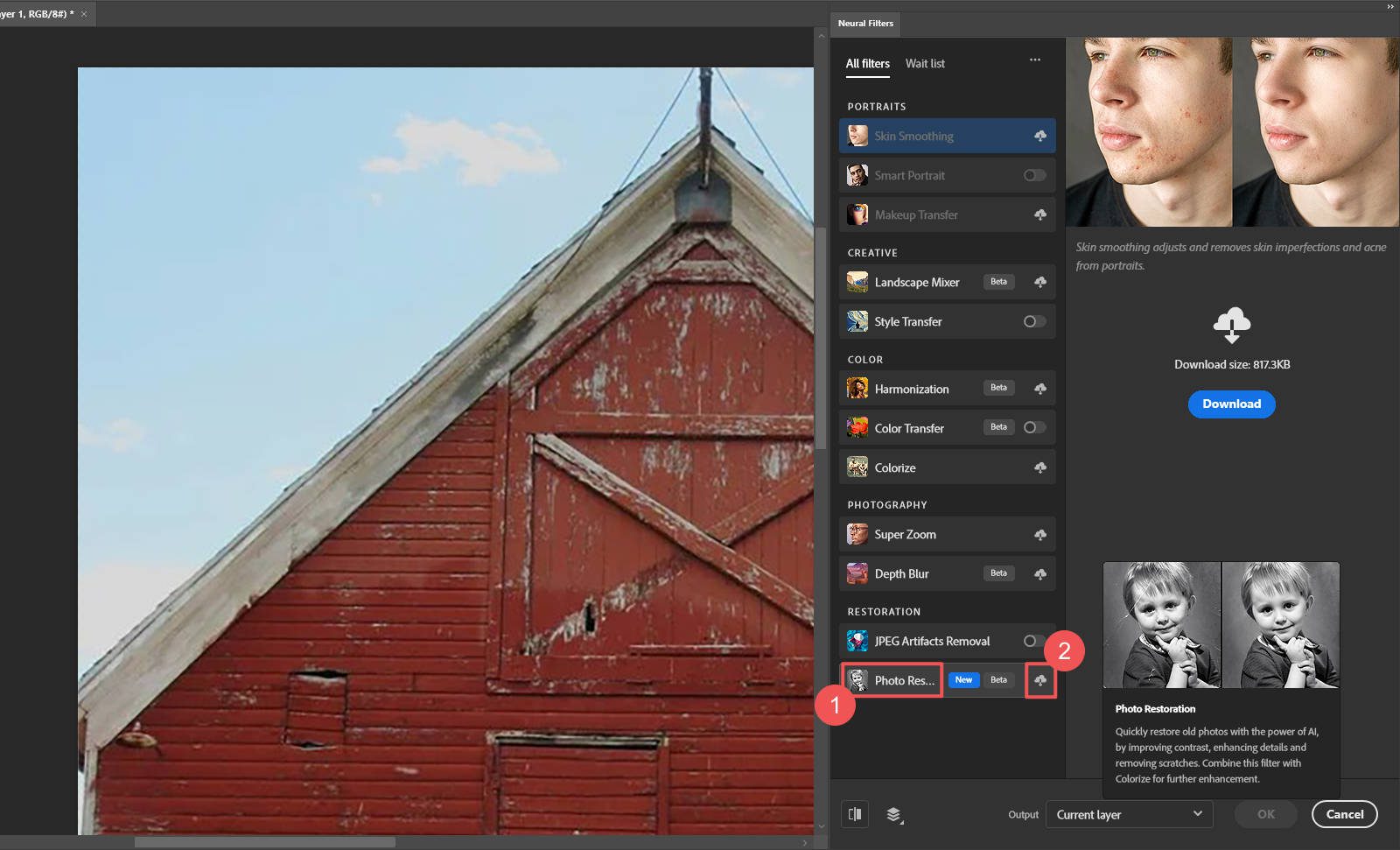The image size is (1400, 850).
Task: Enable the Smart Portrait toggle
Action: point(1033,175)
